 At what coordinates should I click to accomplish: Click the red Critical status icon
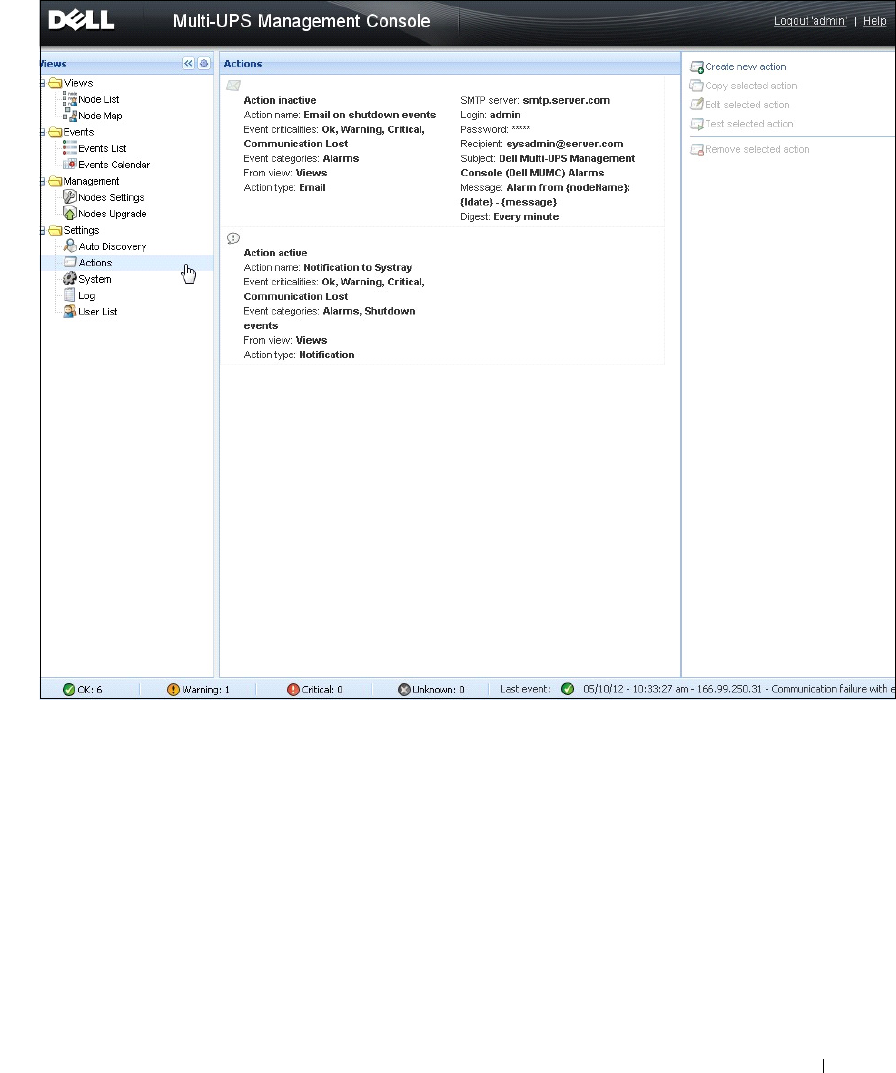tap(293, 689)
